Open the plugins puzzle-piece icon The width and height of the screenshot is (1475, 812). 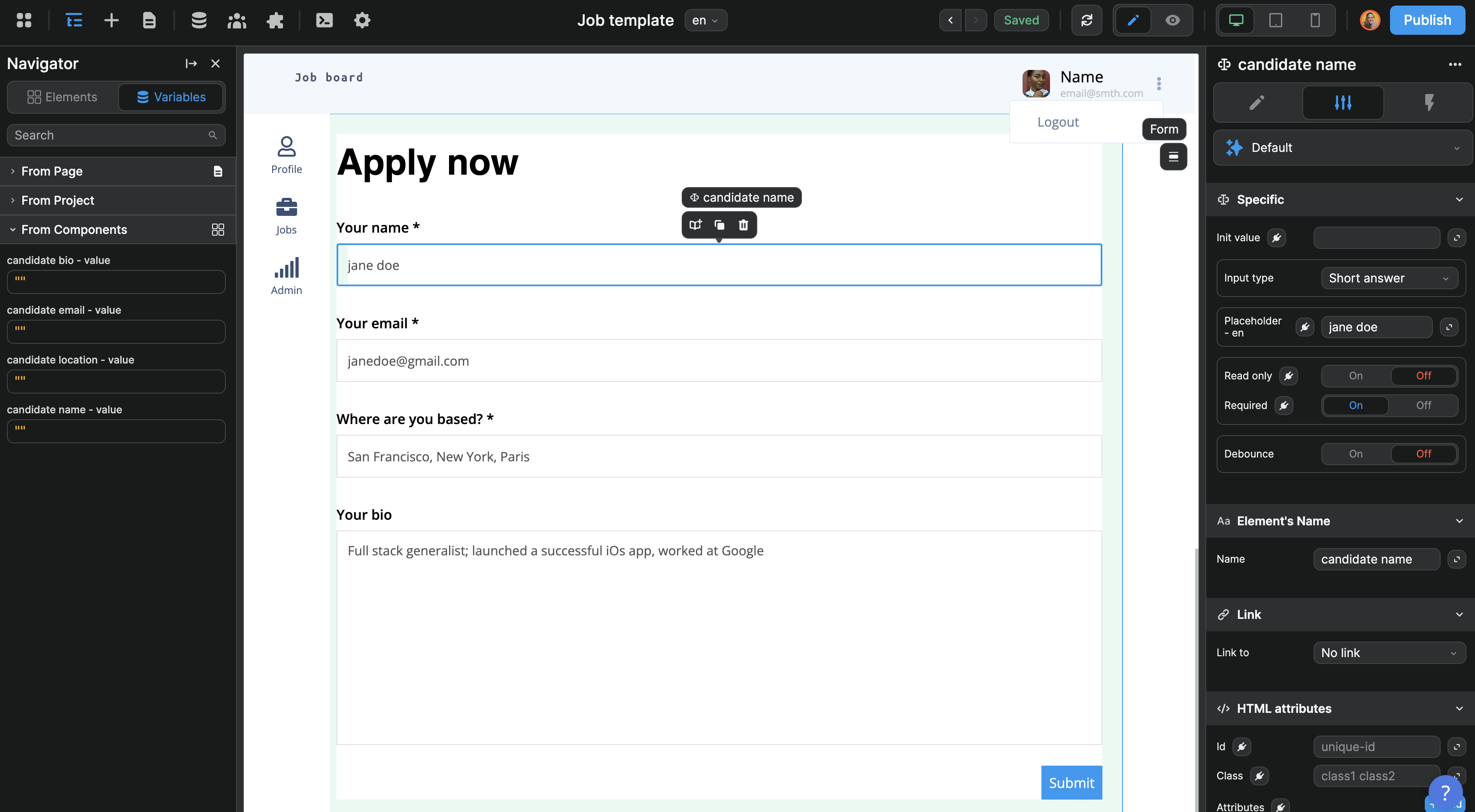275,21
